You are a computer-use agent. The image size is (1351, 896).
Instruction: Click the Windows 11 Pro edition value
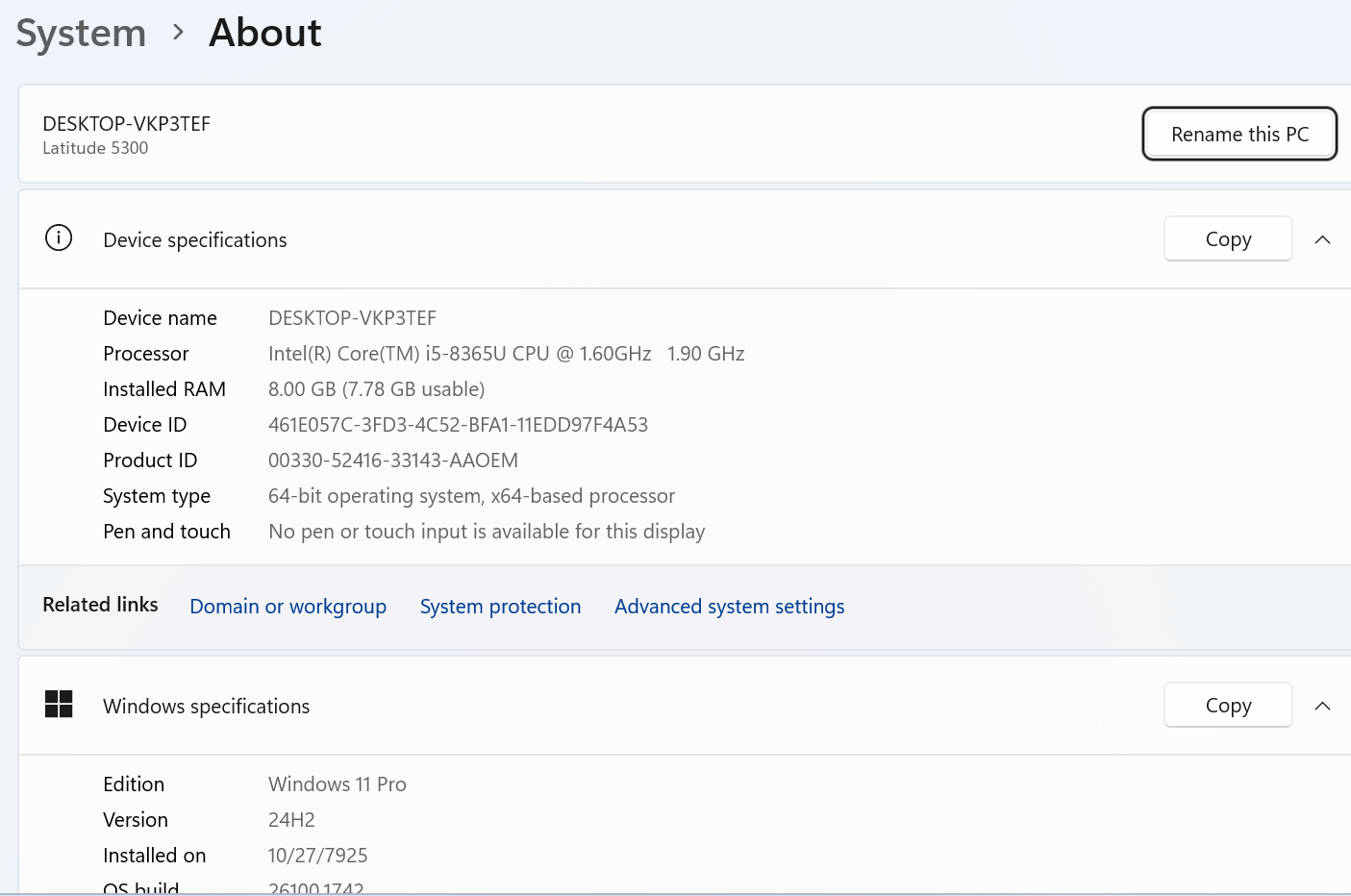[x=337, y=784]
